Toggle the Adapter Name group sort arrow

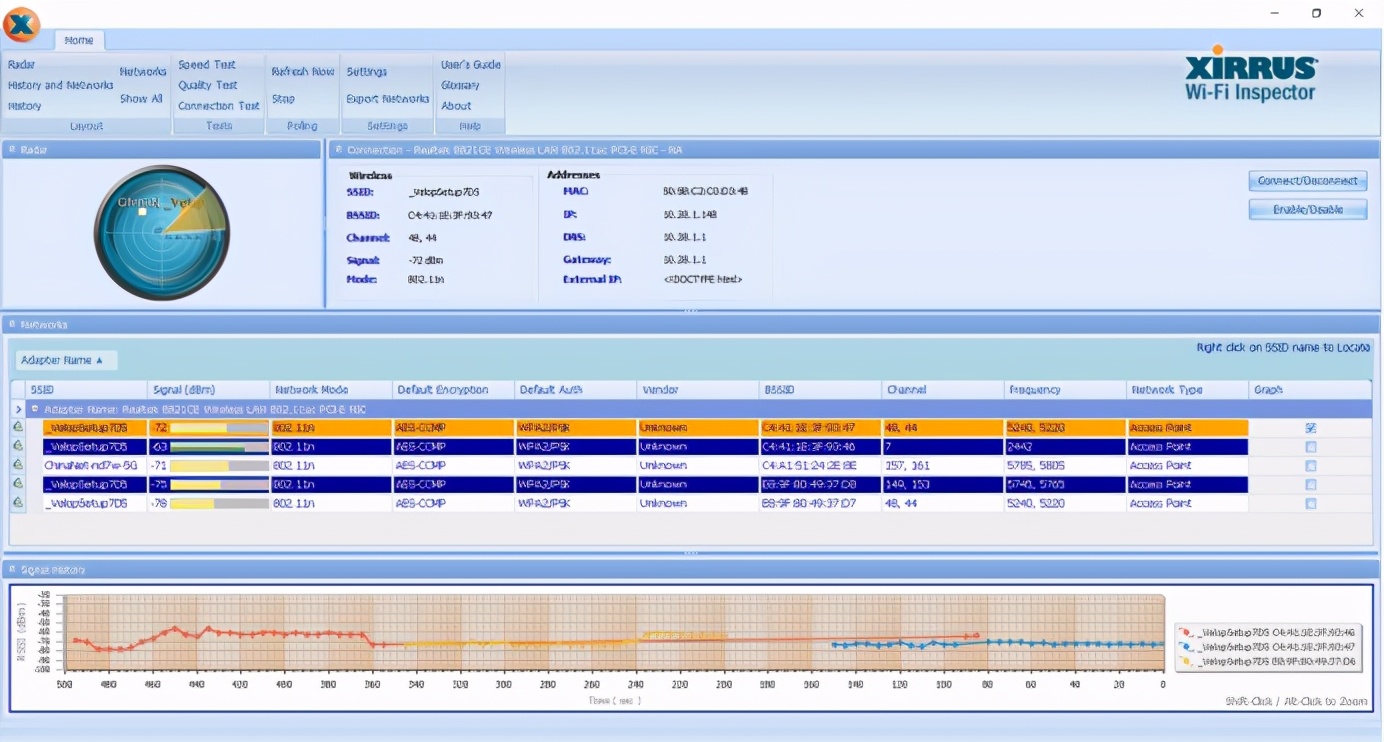click(x=99, y=360)
